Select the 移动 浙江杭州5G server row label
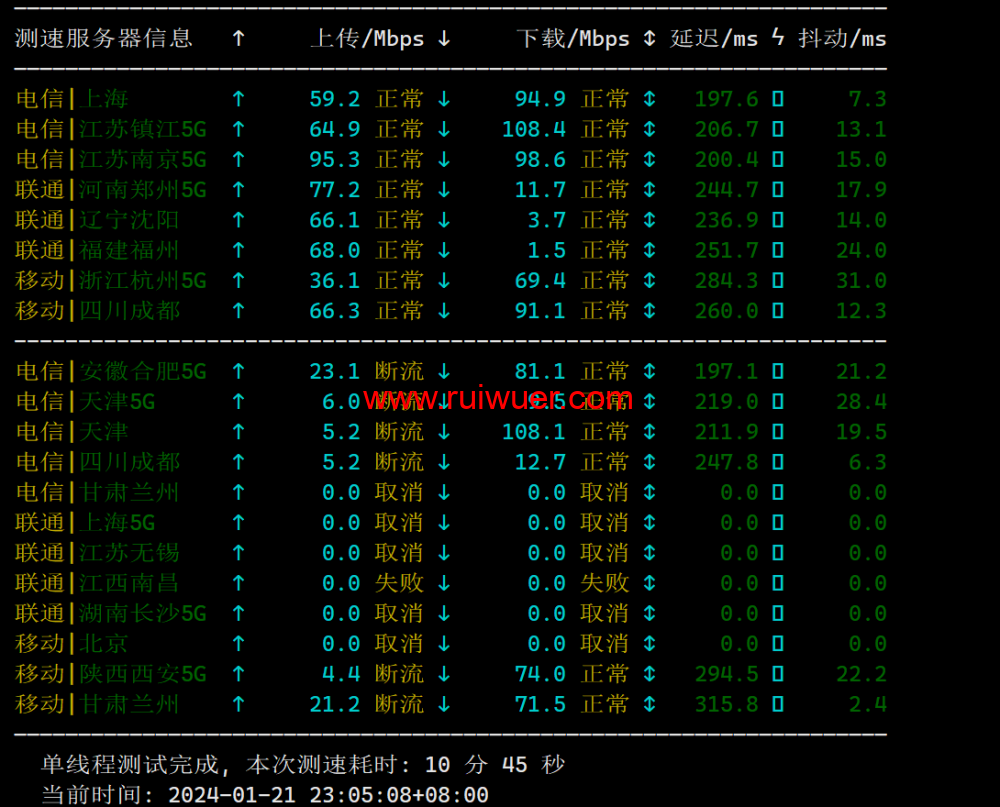 coord(111,281)
